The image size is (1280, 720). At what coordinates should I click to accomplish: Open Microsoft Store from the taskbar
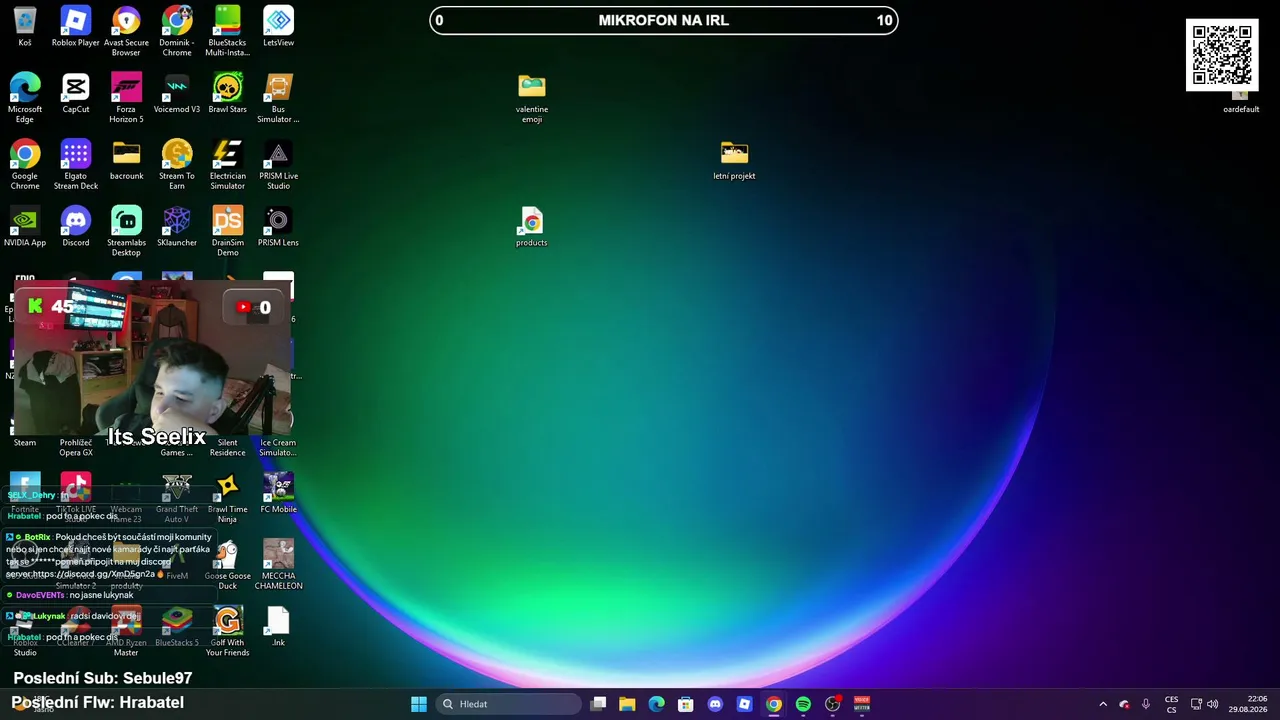point(685,704)
